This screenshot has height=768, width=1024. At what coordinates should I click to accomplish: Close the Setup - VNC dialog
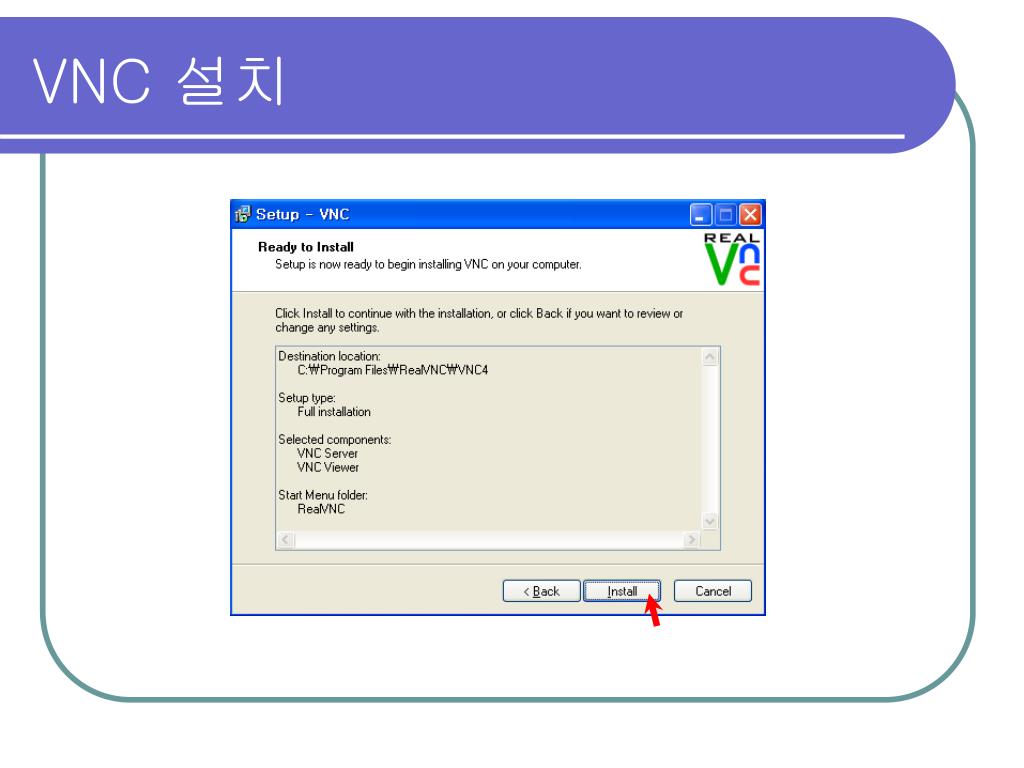pos(750,215)
